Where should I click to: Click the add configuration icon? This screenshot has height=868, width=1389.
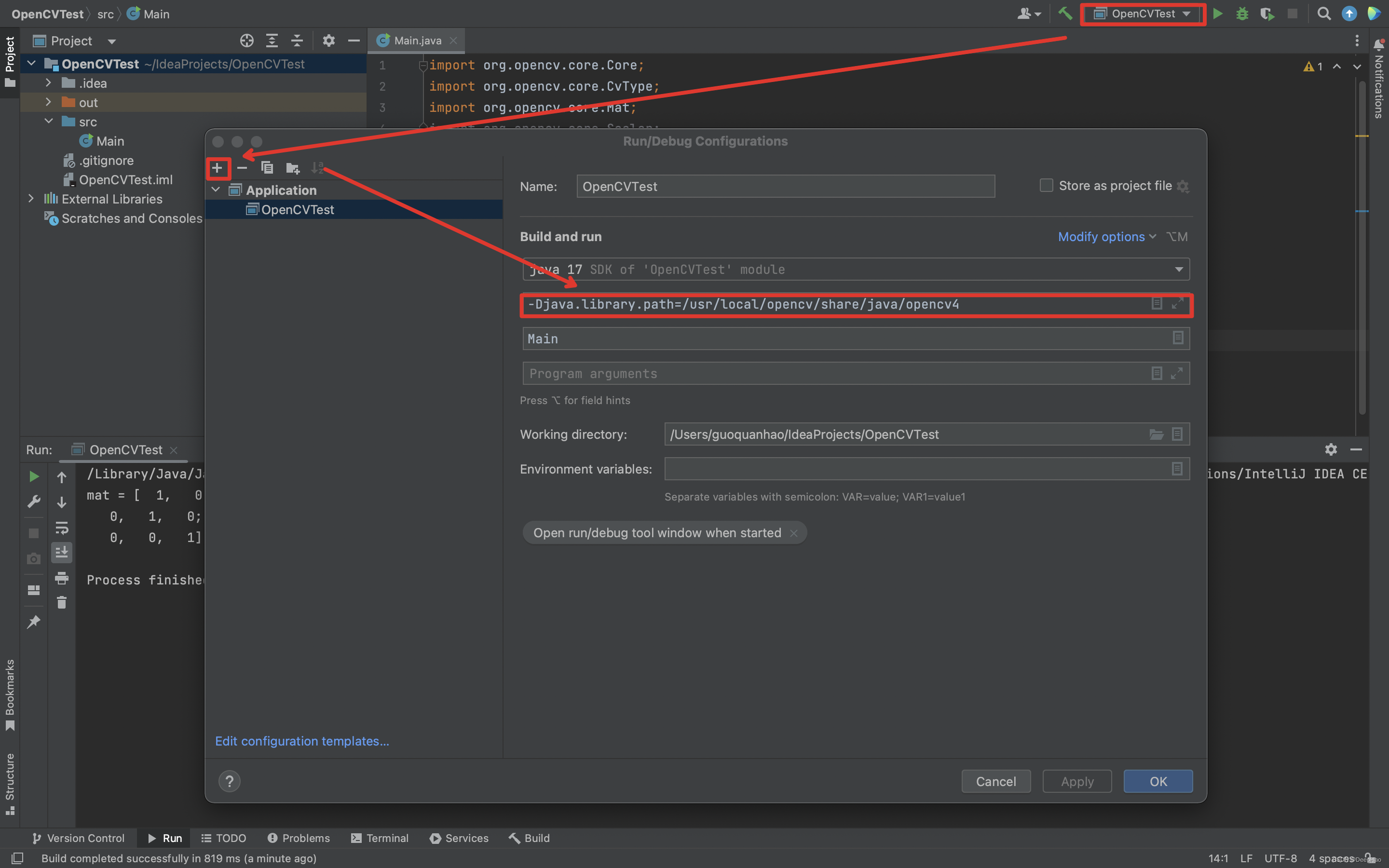[x=218, y=168]
